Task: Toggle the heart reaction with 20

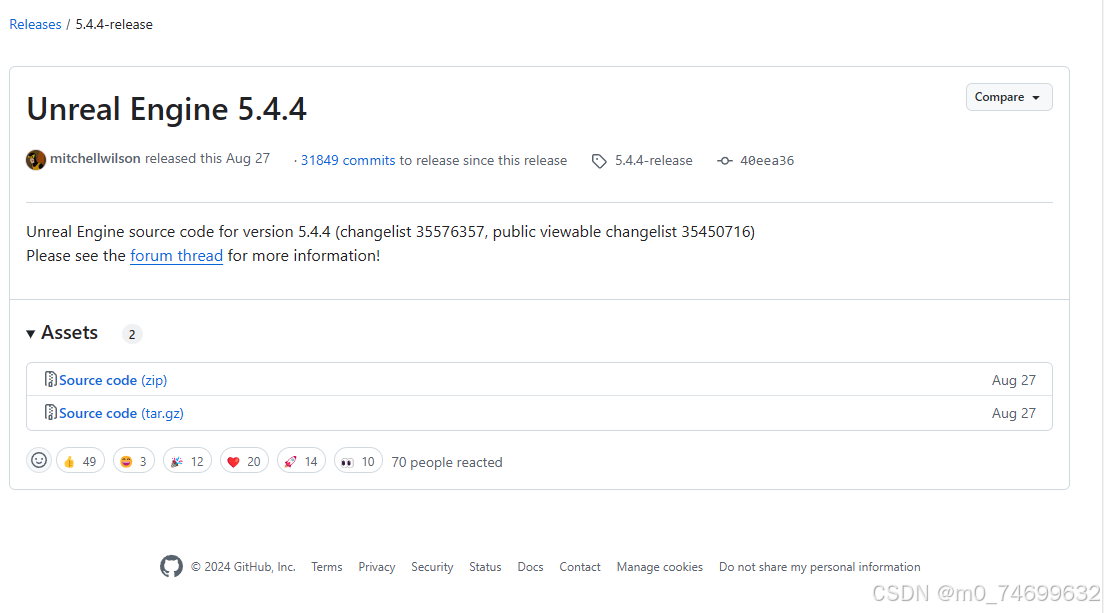Action: (x=244, y=462)
